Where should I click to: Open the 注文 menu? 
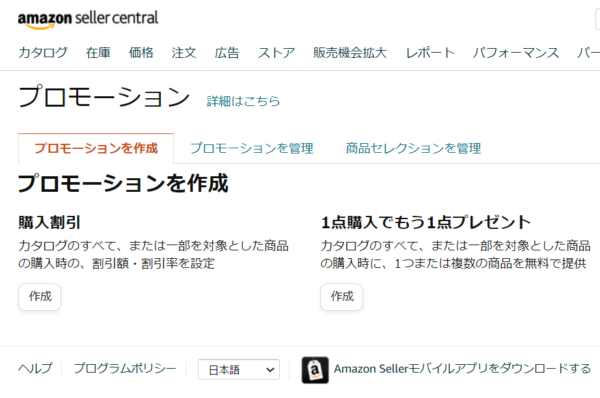(x=184, y=52)
